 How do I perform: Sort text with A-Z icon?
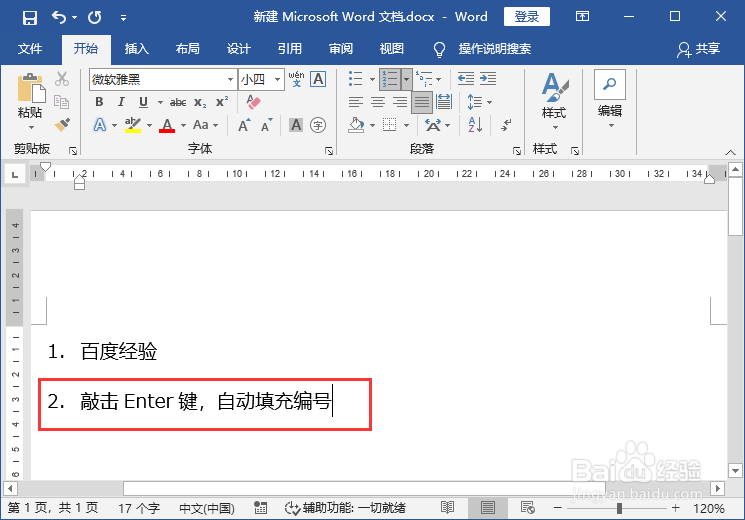tap(475, 125)
